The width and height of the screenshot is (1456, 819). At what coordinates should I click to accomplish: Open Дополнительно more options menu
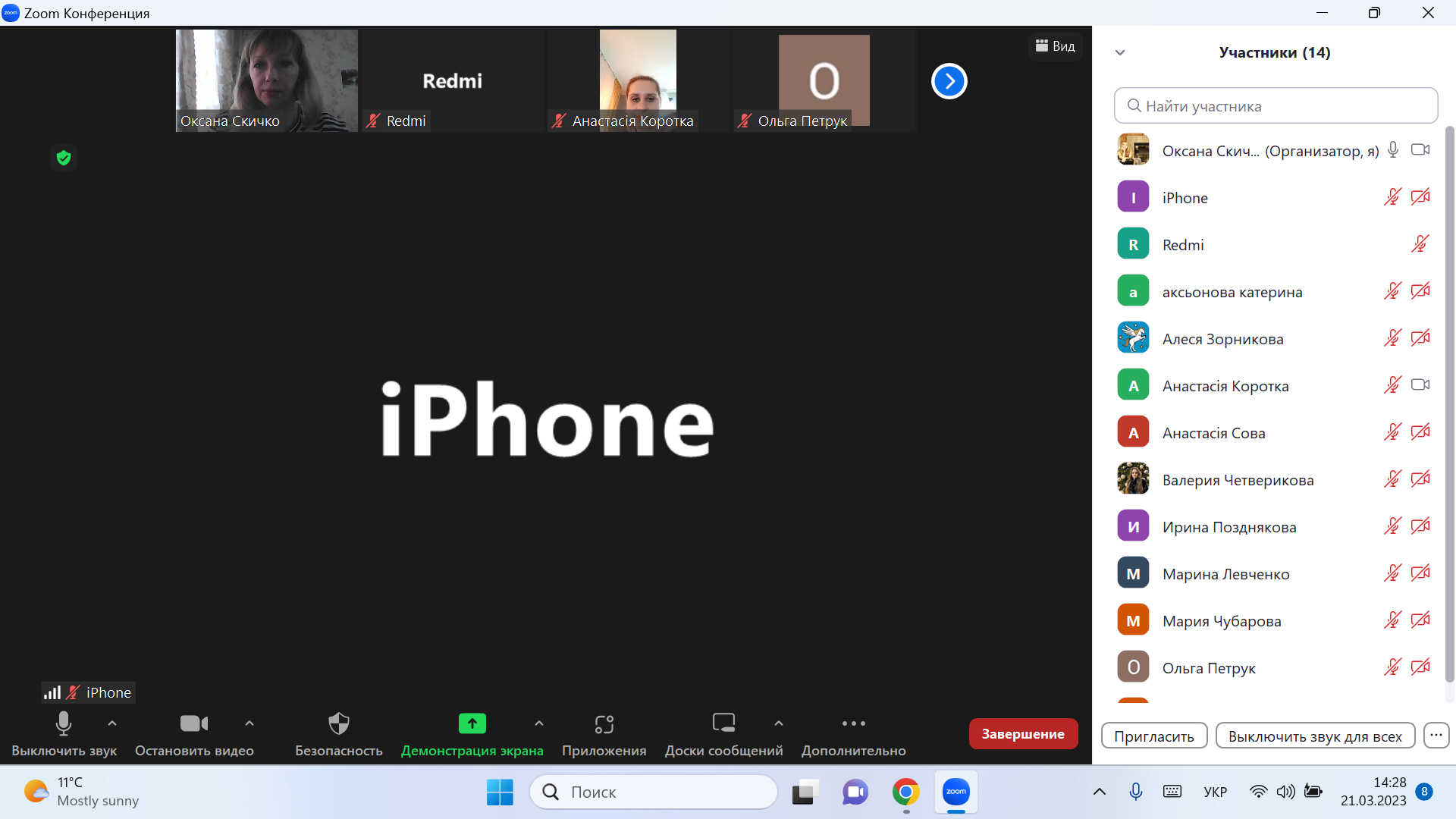pos(853,733)
